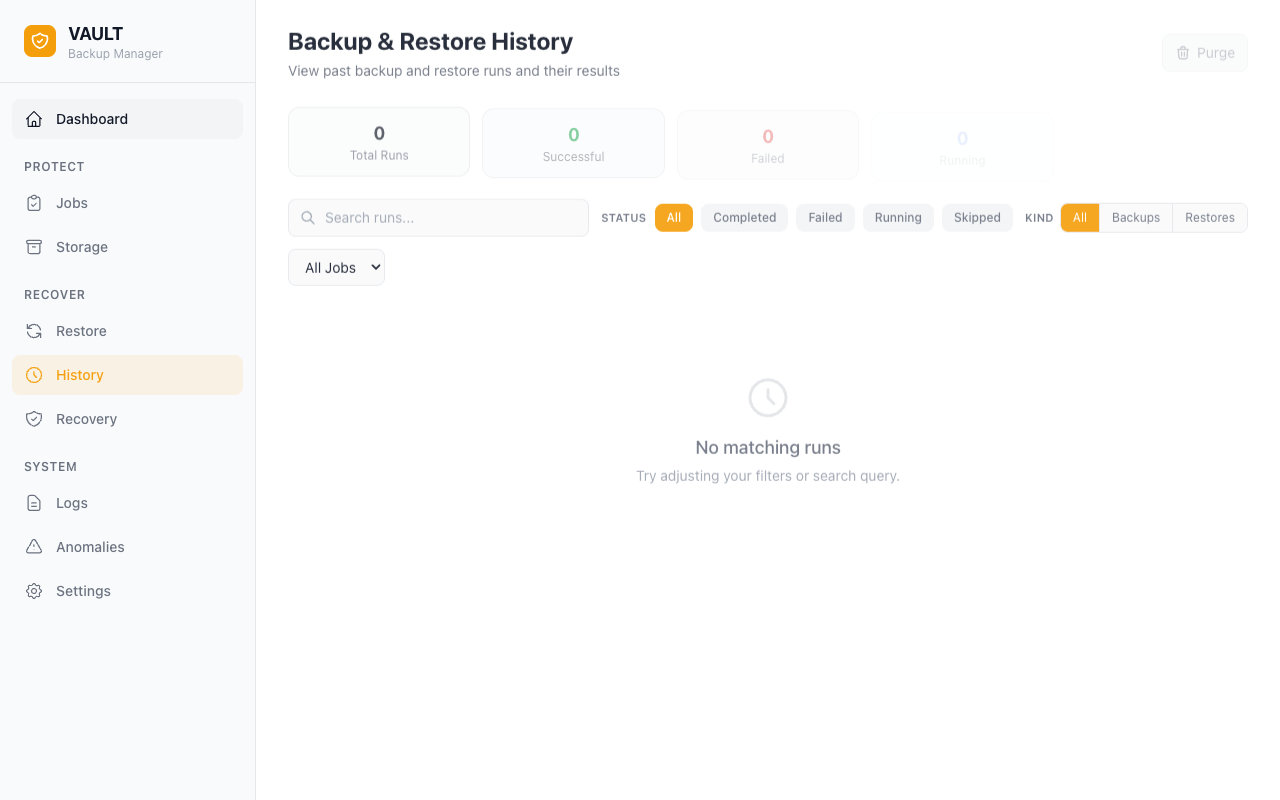This screenshot has width=1280, height=800.
Task: Open Settings from the sidebar
Action: tap(127, 591)
